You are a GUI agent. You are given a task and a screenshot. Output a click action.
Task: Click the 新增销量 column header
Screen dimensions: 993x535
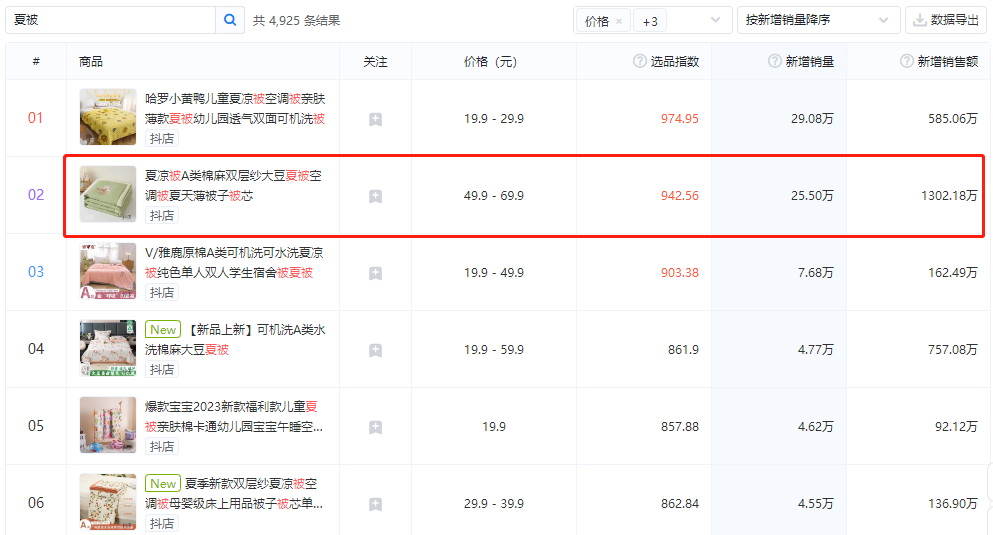[x=809, y=61]
